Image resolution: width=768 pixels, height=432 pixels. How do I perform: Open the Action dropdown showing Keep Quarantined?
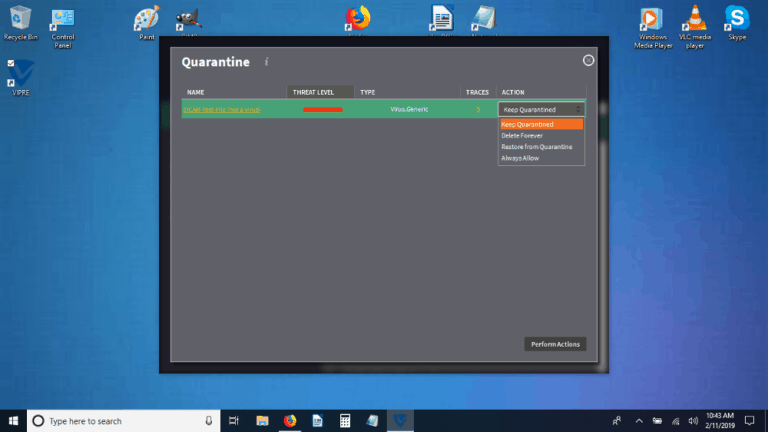541,110
